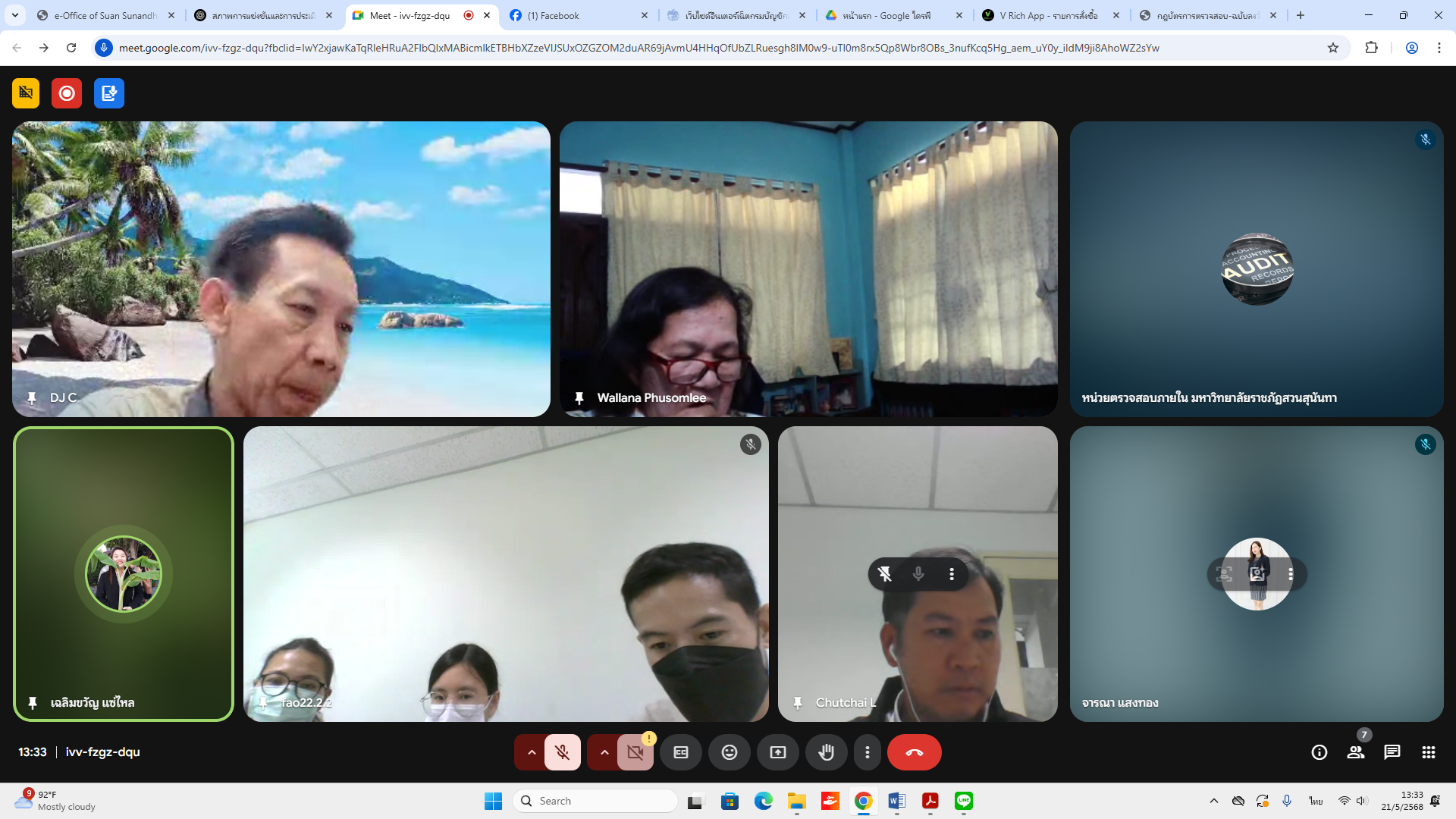
Task: Open the chat panel
Action: tap(1392, 752)
